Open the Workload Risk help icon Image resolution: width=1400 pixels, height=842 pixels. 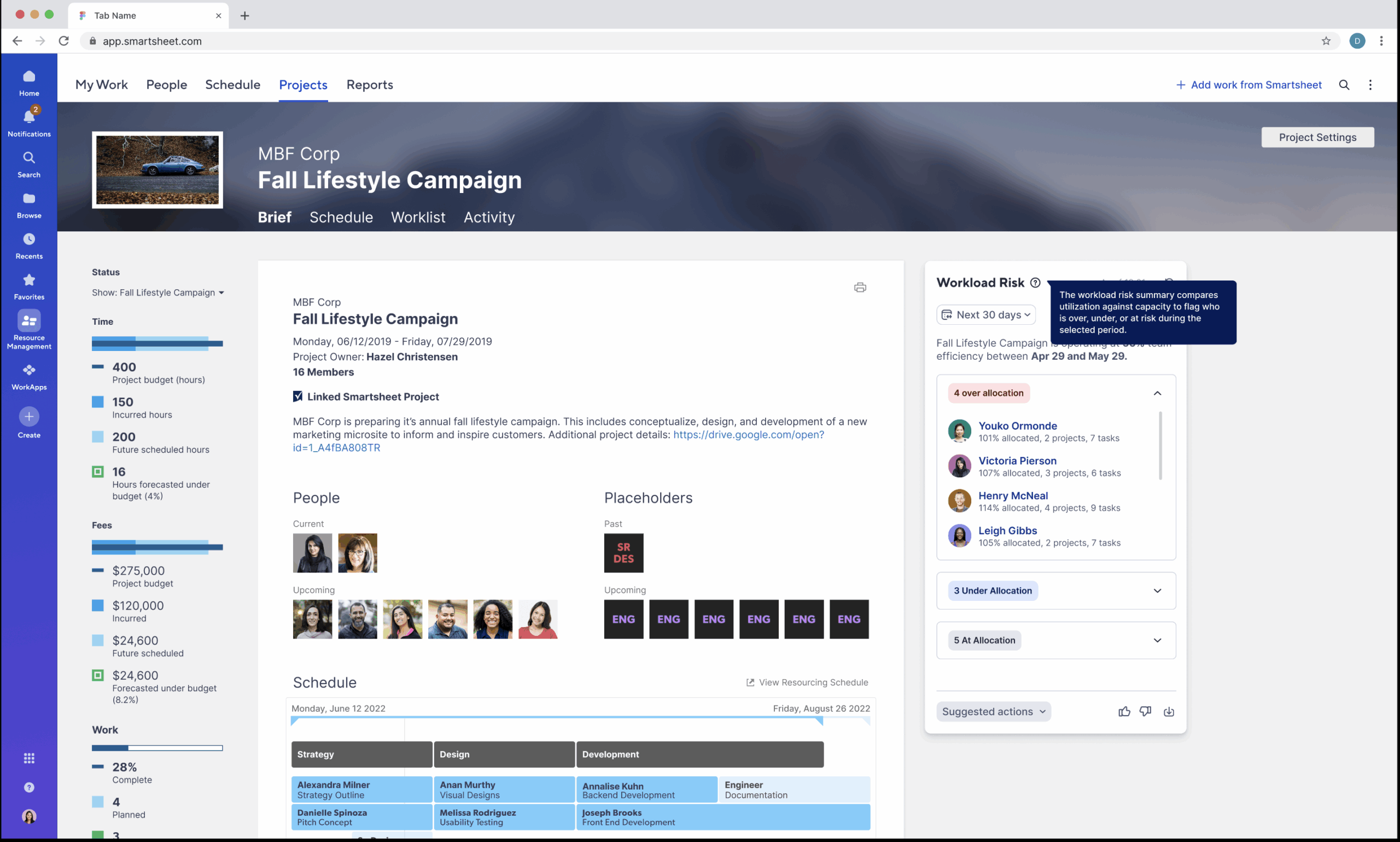coord(1035,282)
